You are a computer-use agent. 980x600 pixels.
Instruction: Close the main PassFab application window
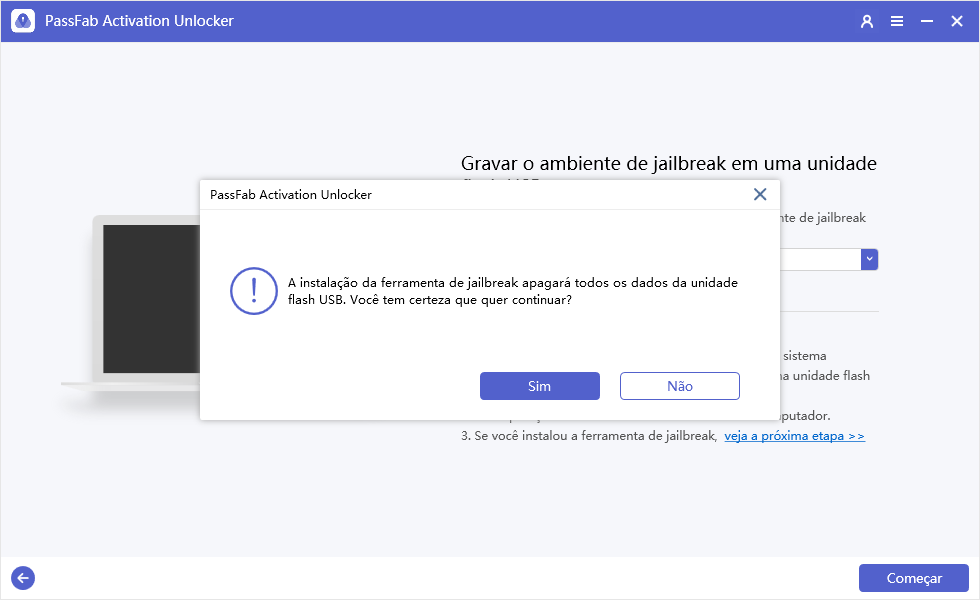(957, 21)
